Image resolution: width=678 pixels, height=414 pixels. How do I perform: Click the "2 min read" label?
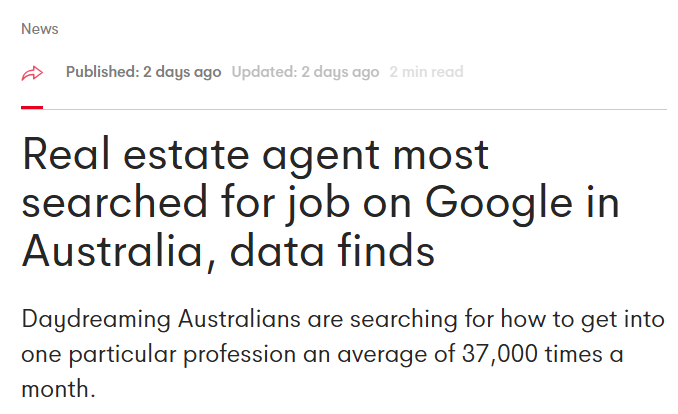point(426,72)
